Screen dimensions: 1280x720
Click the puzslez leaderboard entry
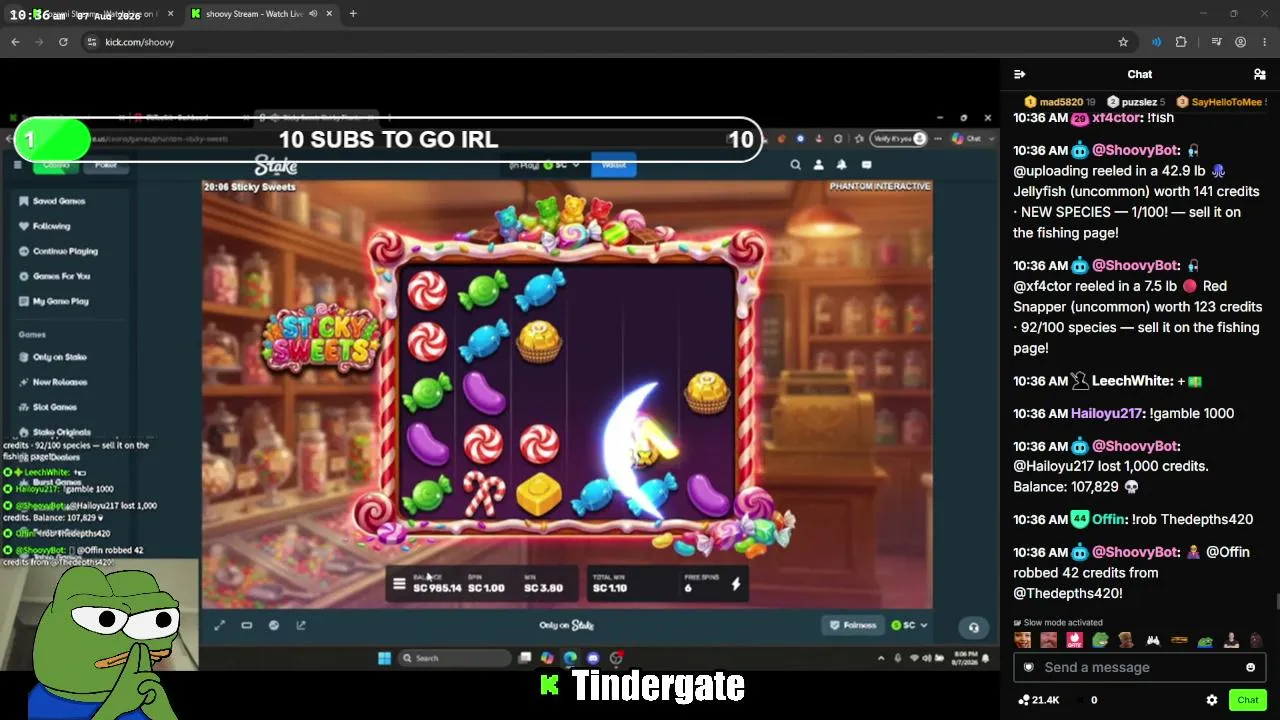coord(1136,102)
